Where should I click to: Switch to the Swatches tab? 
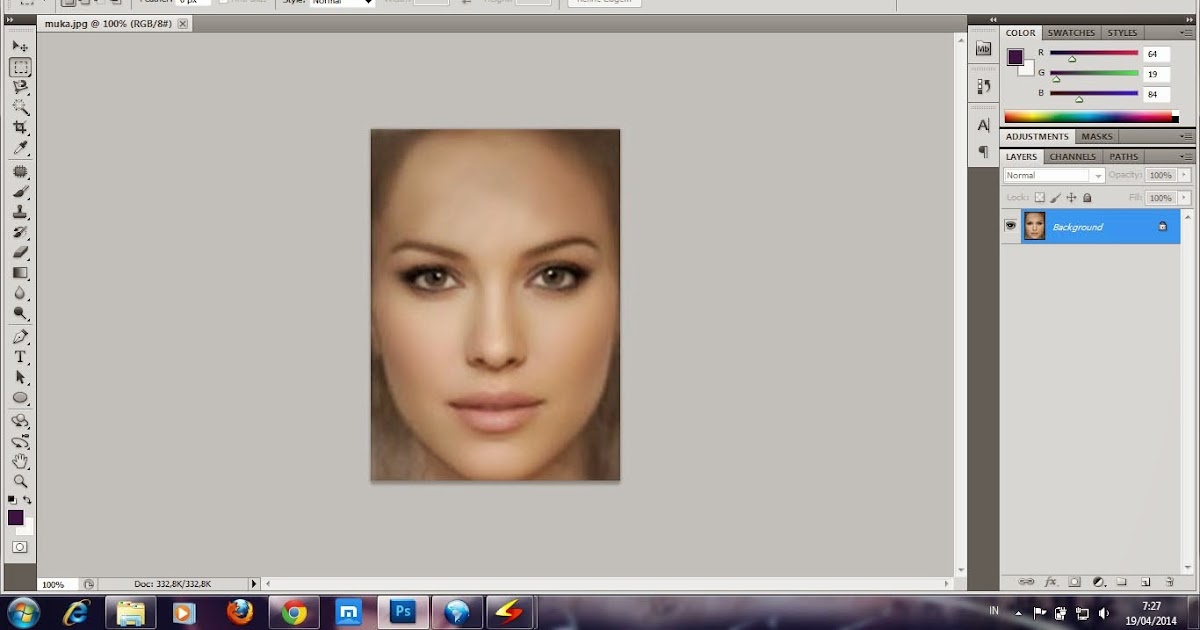click(x=1071, y=33)
